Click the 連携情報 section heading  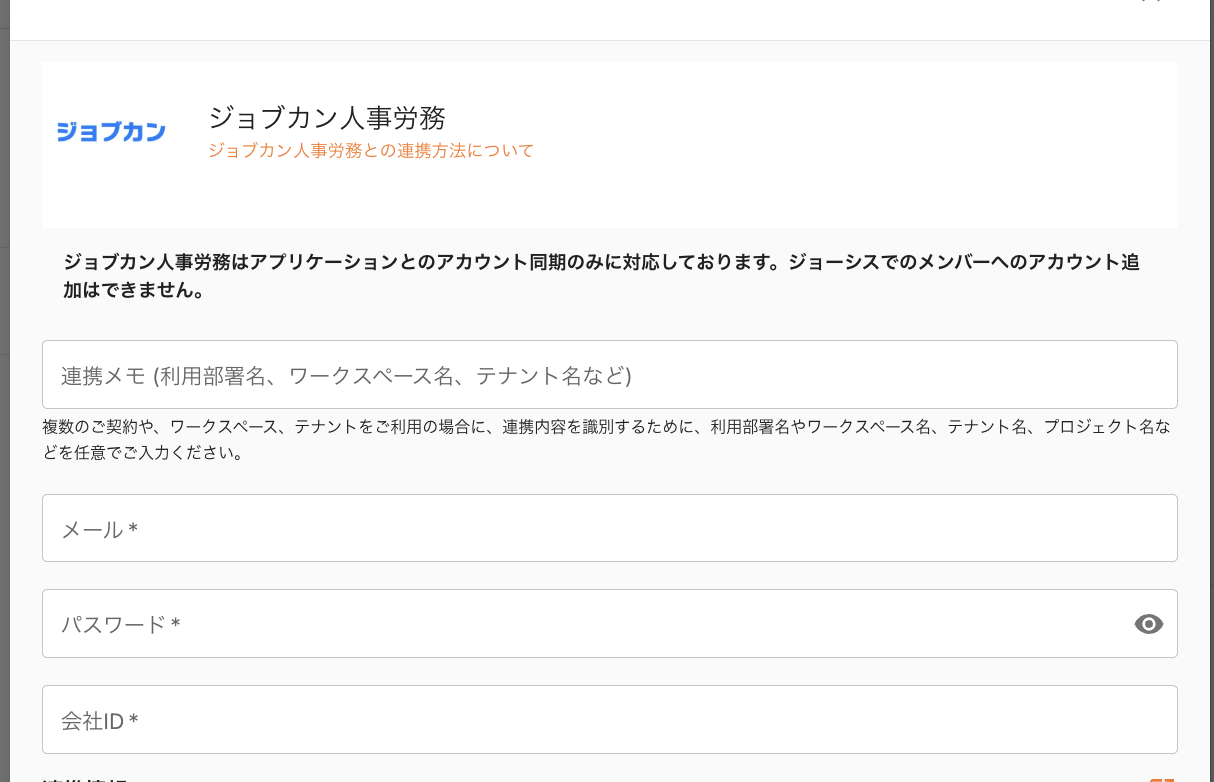(84, 778)
